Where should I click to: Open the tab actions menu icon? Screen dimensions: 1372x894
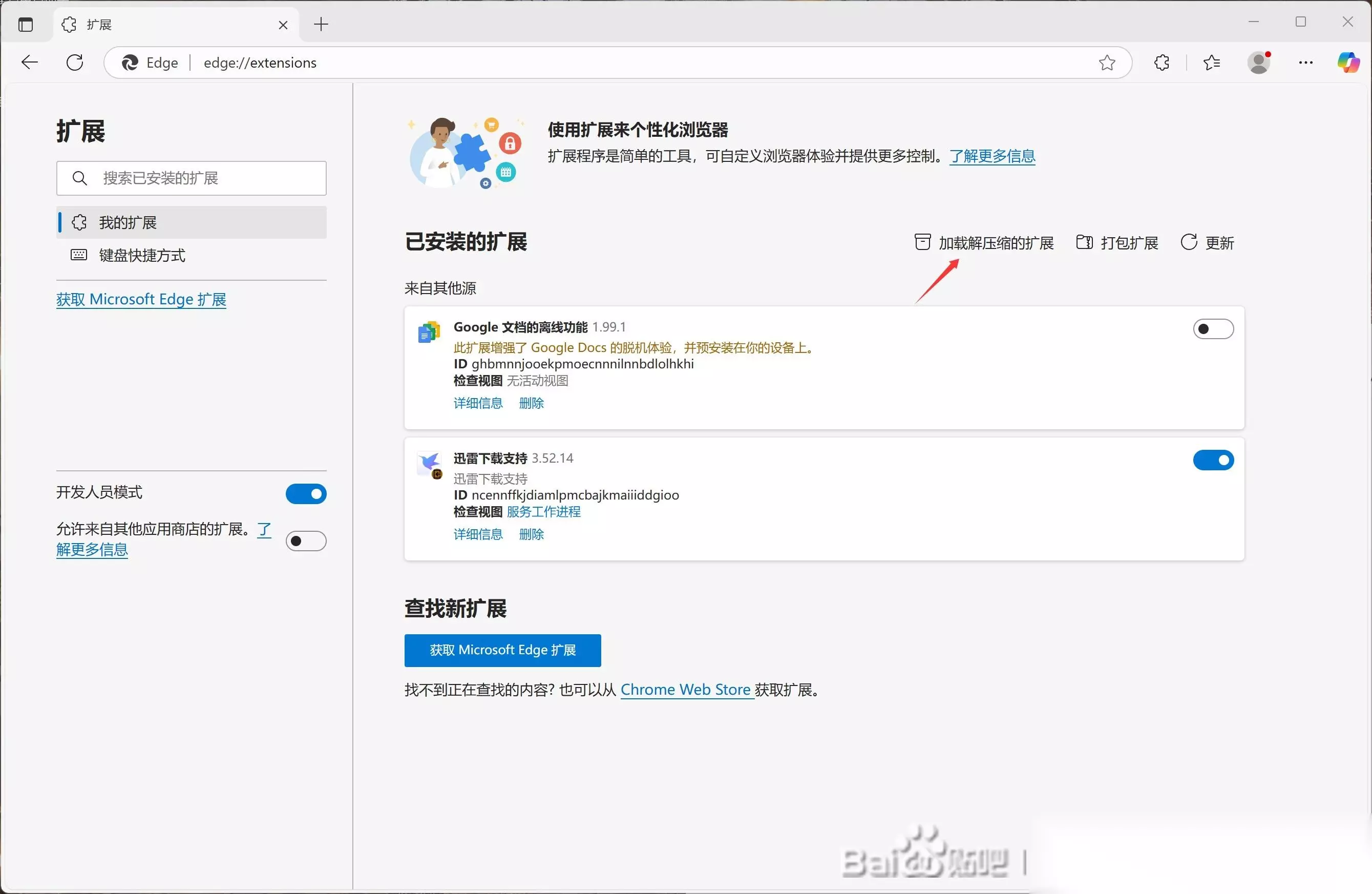coord(26,24)
